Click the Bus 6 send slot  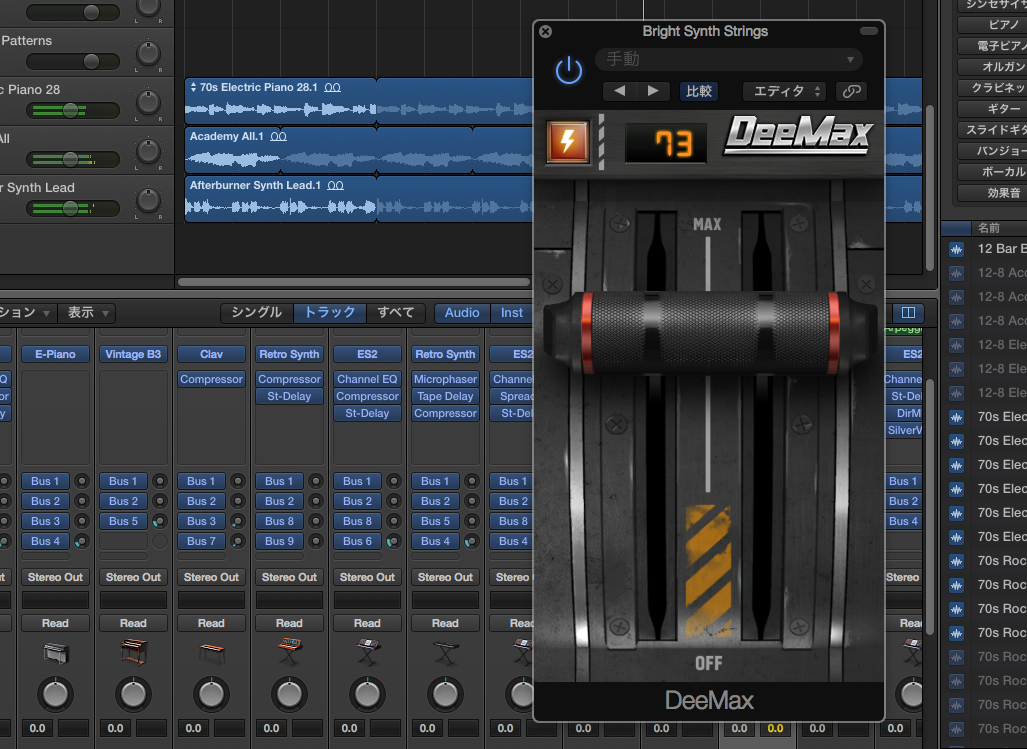pos(358,541)
